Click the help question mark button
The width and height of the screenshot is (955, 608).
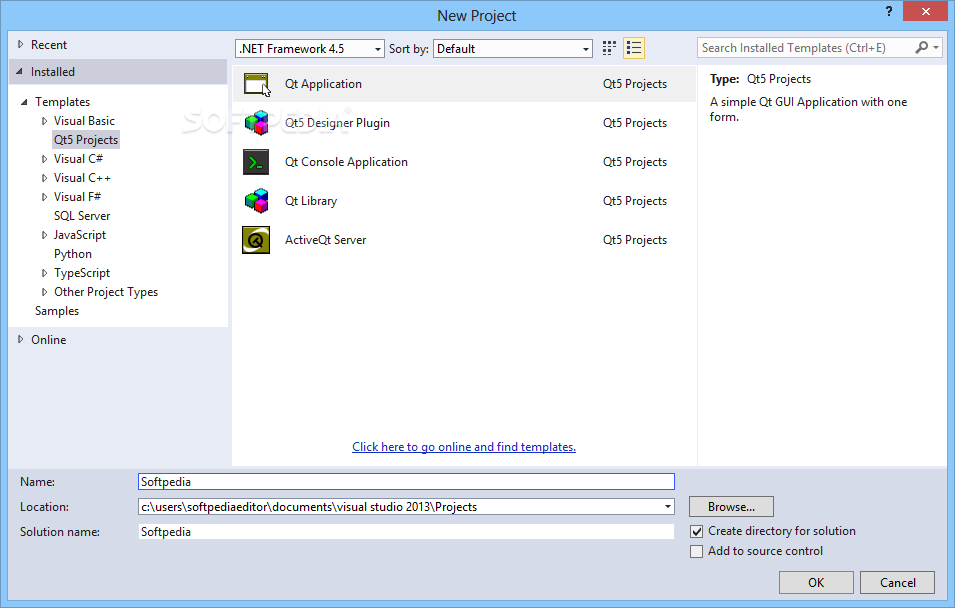click(x=889, y=12)
